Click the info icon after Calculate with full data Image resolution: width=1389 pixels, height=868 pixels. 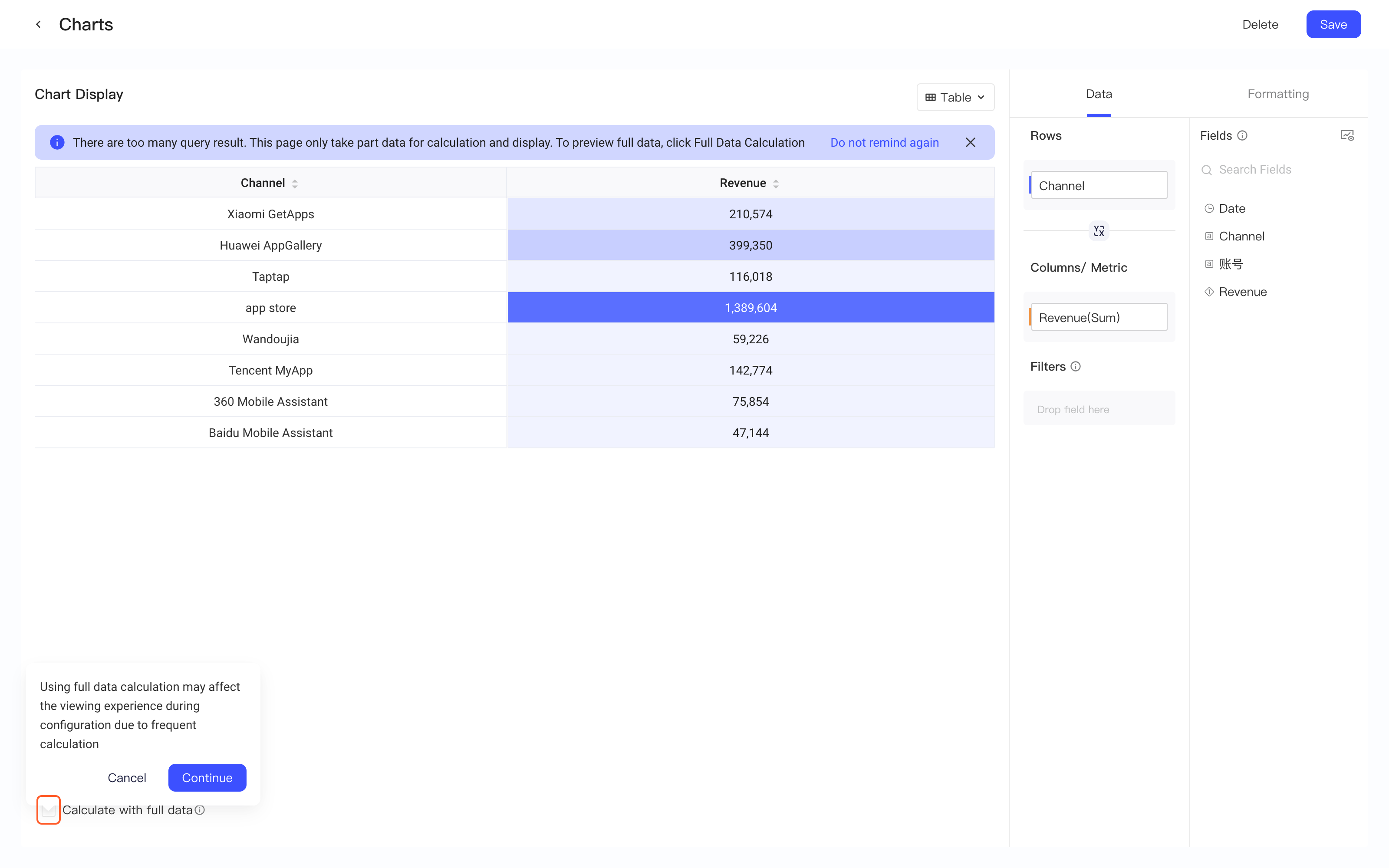coord(200,810)
